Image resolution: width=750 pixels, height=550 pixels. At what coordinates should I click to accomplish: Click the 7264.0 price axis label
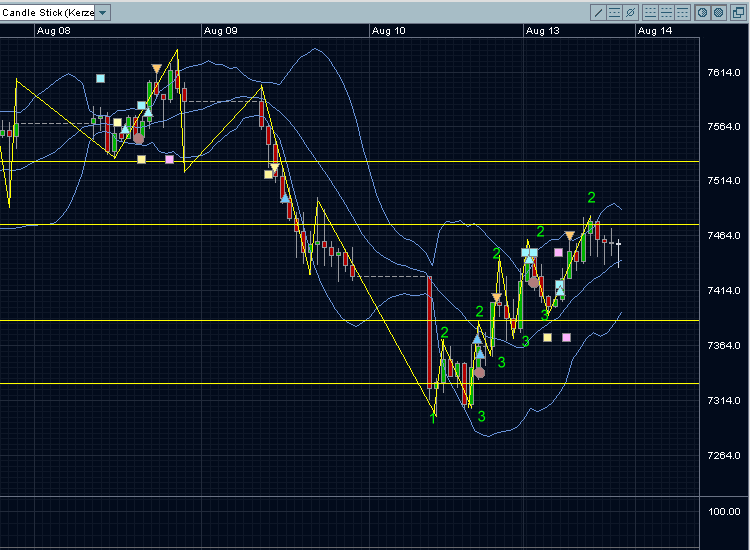point(724,455)
